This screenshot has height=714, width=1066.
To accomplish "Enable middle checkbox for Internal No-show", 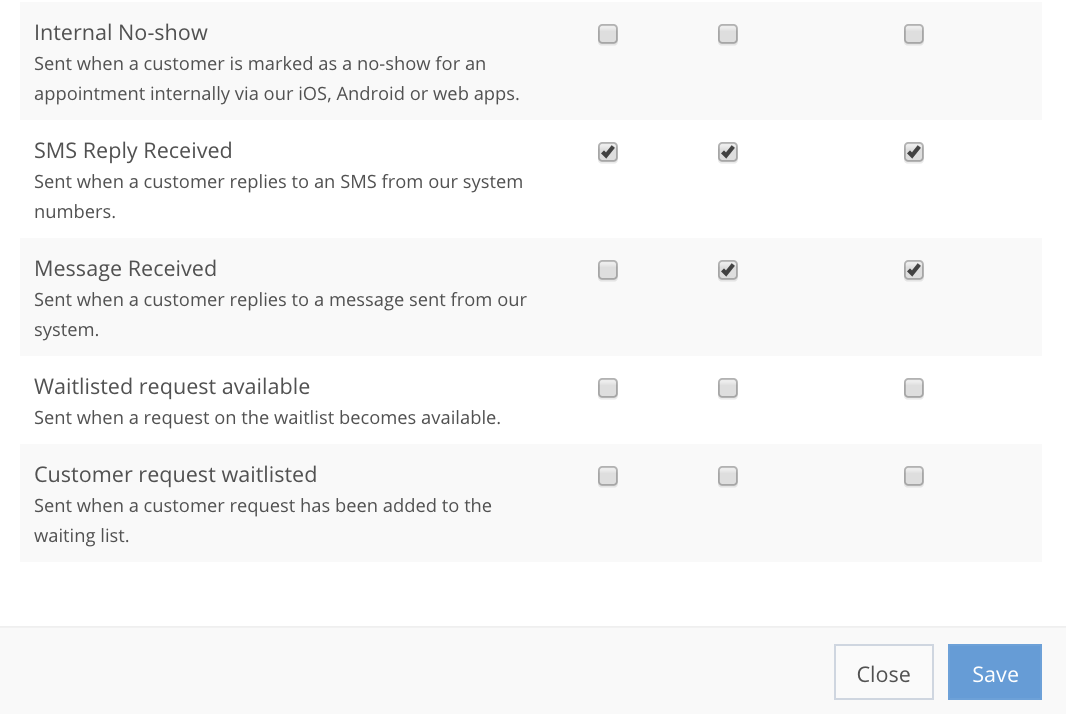I will [x=728, y=34].
